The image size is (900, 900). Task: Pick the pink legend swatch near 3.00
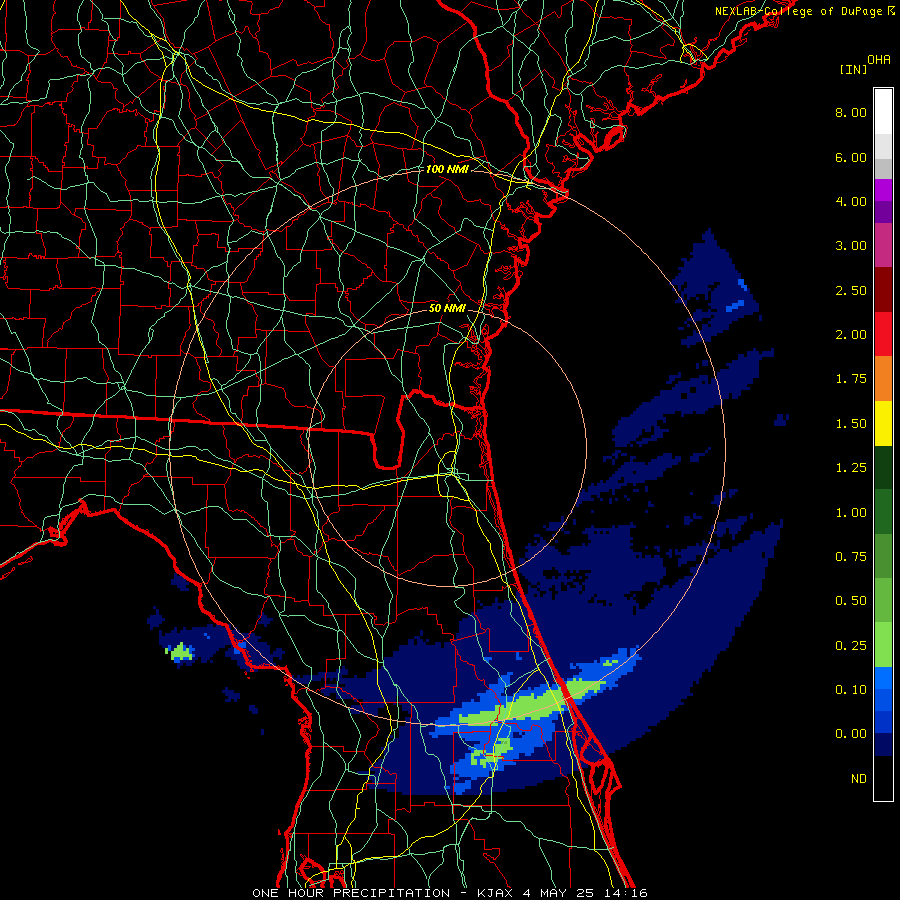(883, 245)
